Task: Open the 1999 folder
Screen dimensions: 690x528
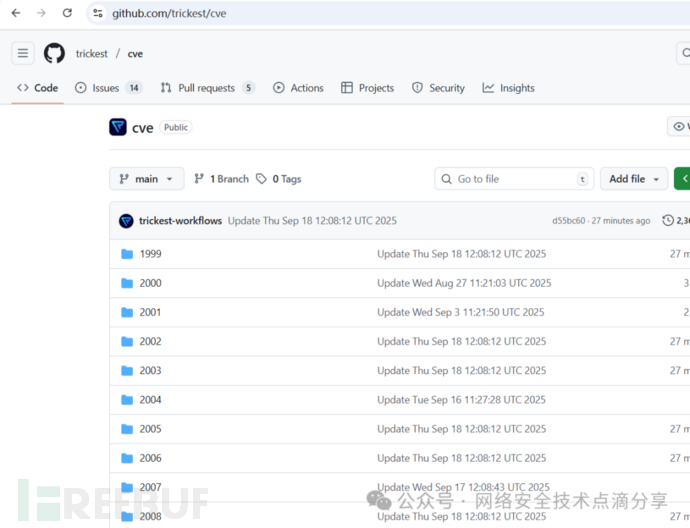Action: tap(150, 254)
